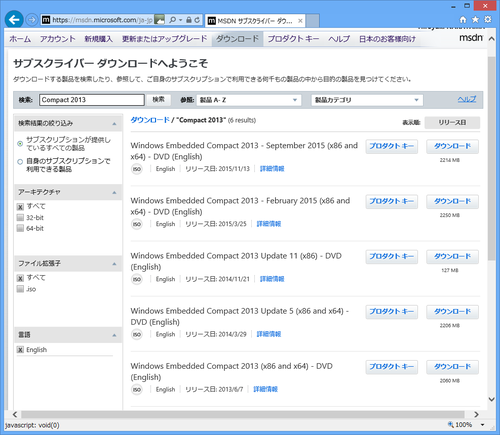500x435 pixels.
Task: Click the 検索 search button
Action: (x=159, y=100)
